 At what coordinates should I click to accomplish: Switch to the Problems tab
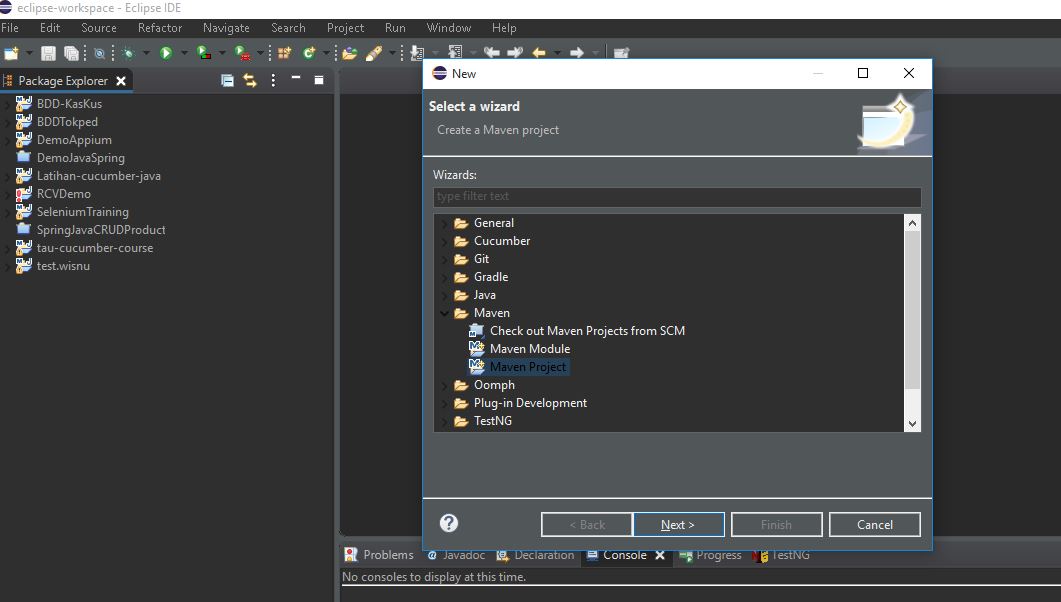point(379,555)
